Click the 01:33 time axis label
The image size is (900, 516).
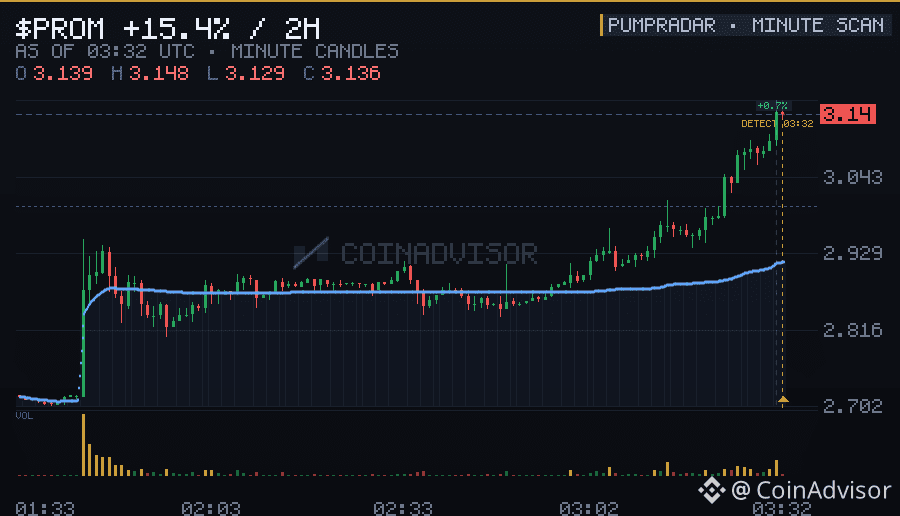coord(45,509)
